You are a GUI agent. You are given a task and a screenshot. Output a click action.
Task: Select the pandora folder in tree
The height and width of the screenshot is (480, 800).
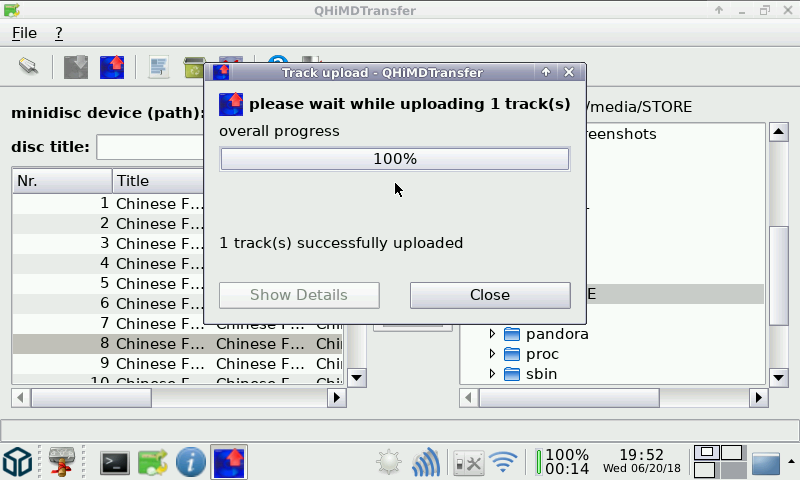(x=557, y=334)
